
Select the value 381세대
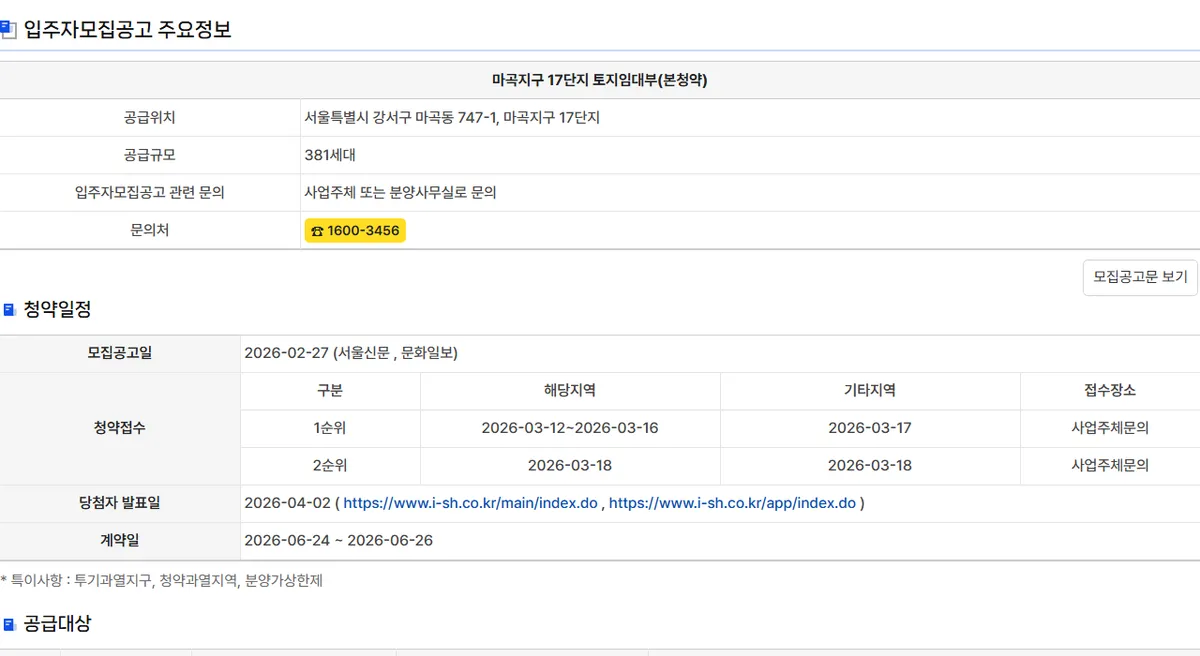(x=330, y=155)
